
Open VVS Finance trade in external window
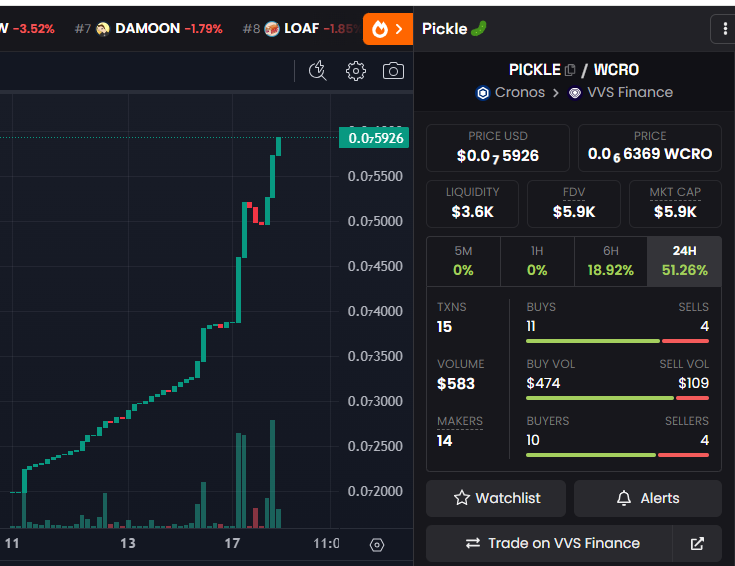point(697,543)
